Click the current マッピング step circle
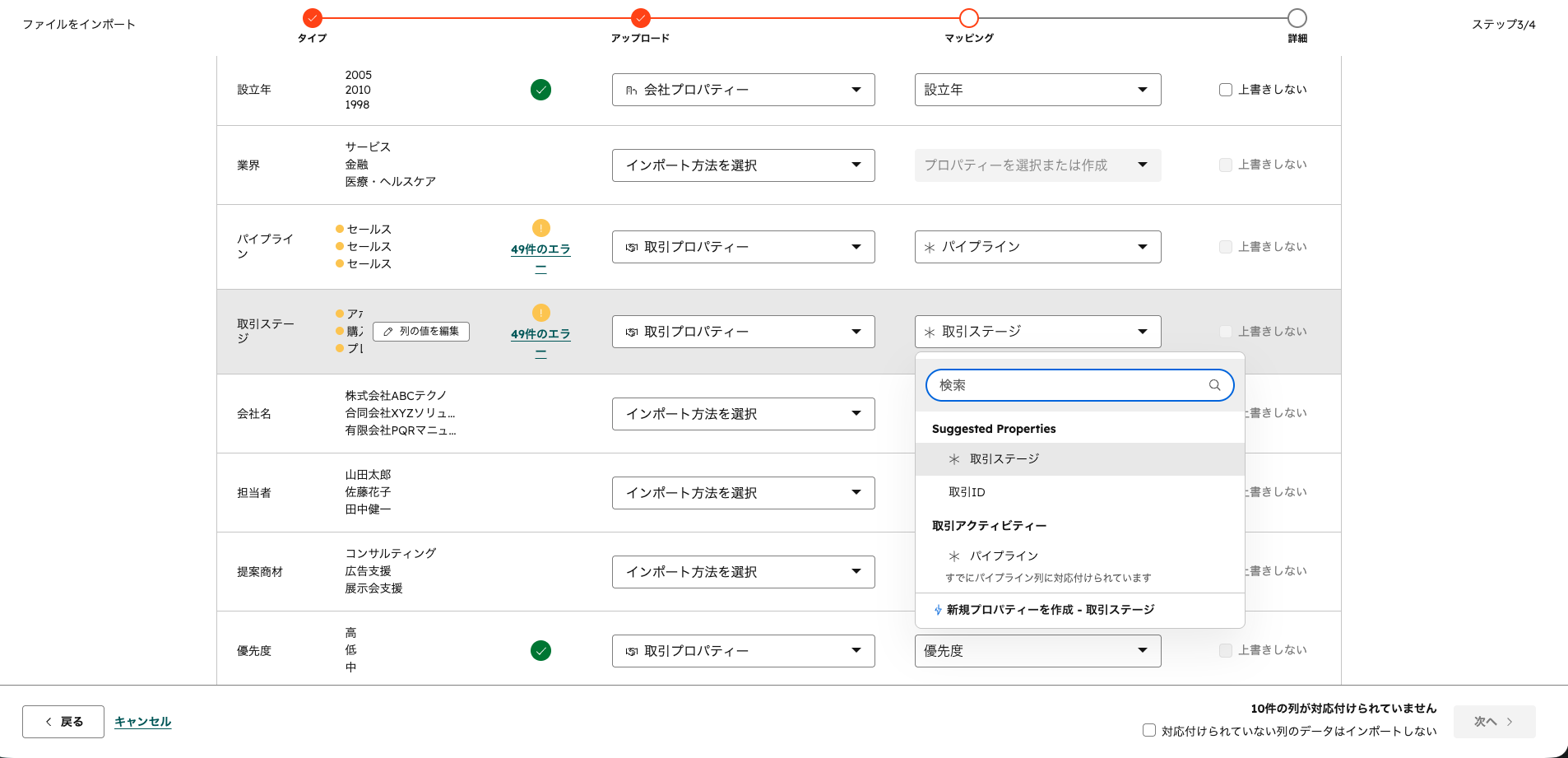 point(968,18)
